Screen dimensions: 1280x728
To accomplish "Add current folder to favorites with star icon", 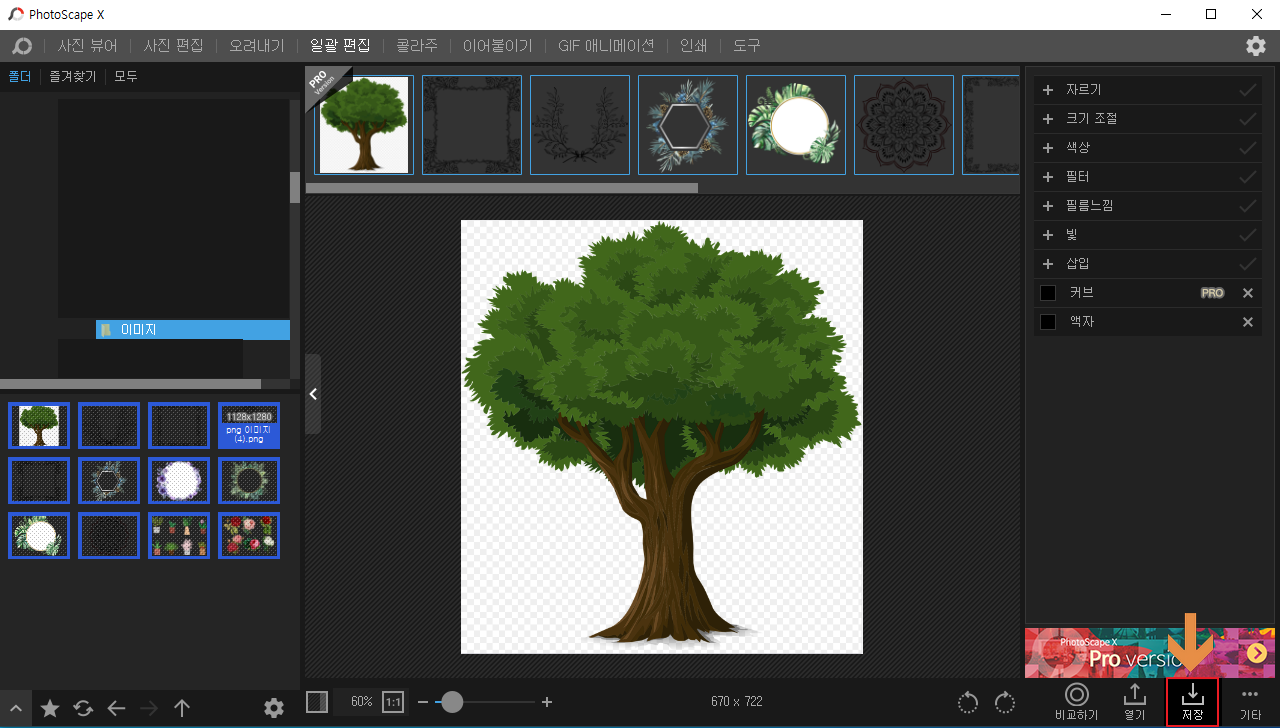I will 49,708.
